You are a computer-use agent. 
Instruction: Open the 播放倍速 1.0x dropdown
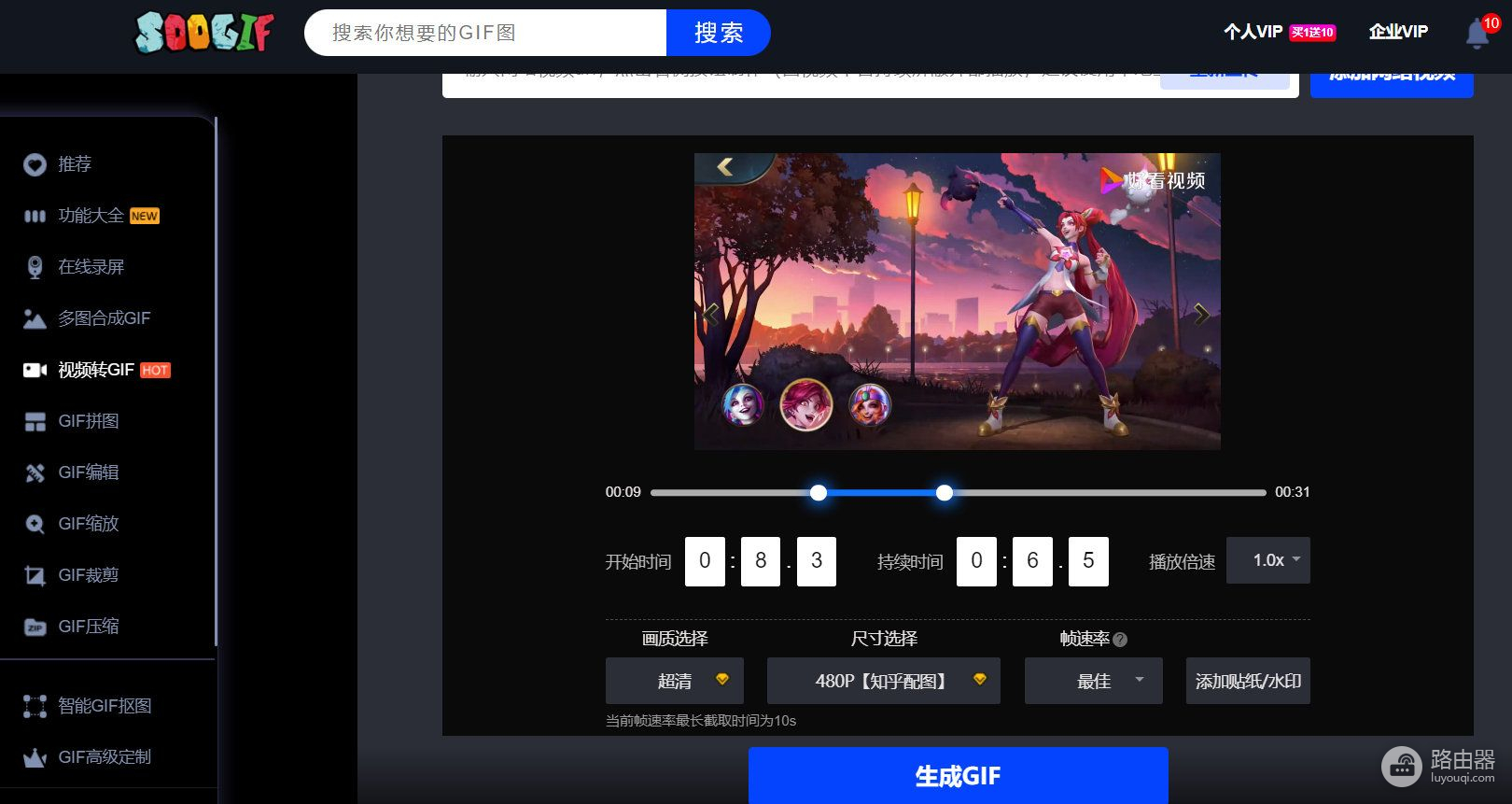(x=1267, y=560)
